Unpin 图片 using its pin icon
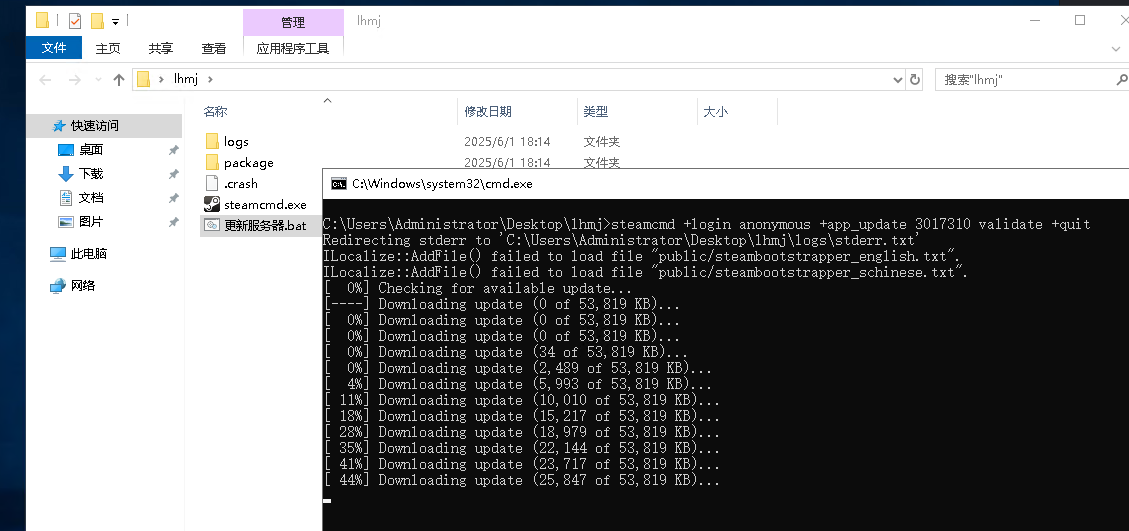The image size is (1129, 531). (x=173, y=222)
